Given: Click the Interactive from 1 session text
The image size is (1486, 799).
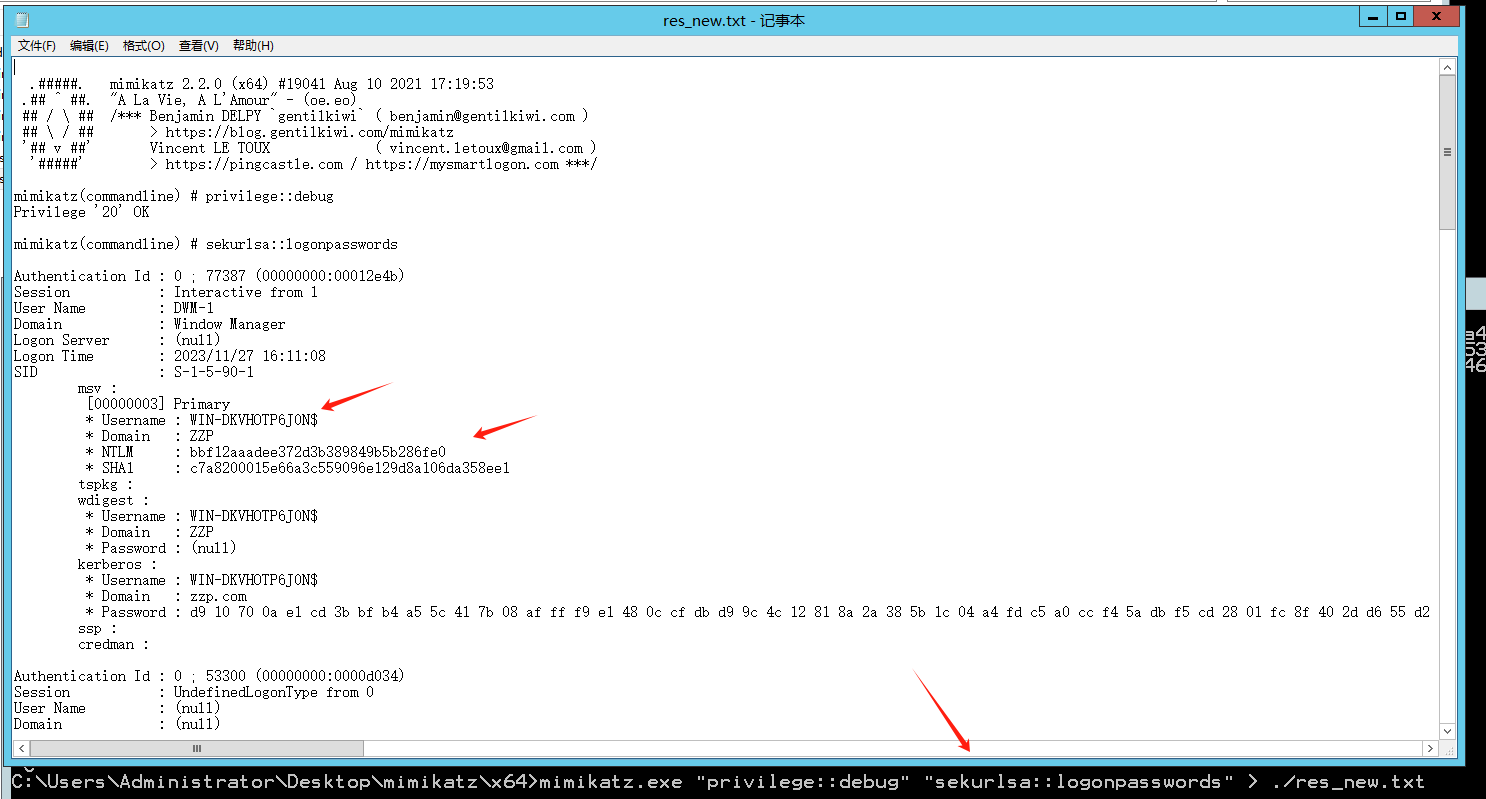Looking at the screenshot, I should (x=246, y=292).
